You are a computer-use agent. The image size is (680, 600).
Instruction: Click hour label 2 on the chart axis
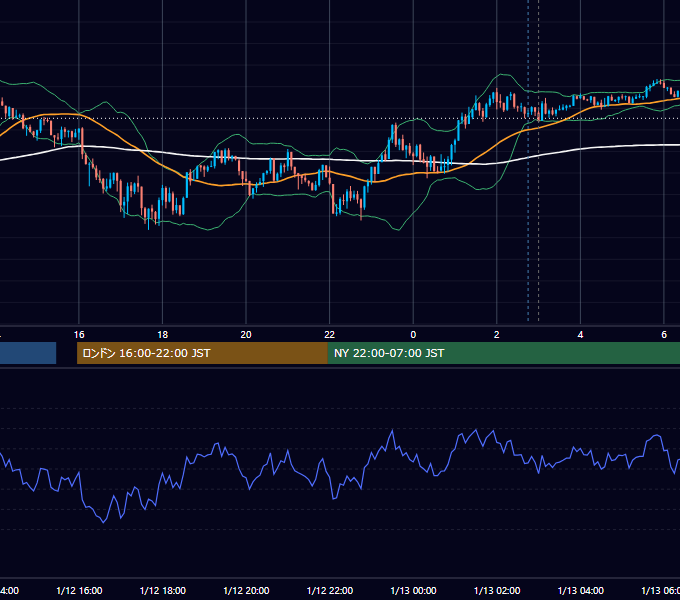click(497, 335)
